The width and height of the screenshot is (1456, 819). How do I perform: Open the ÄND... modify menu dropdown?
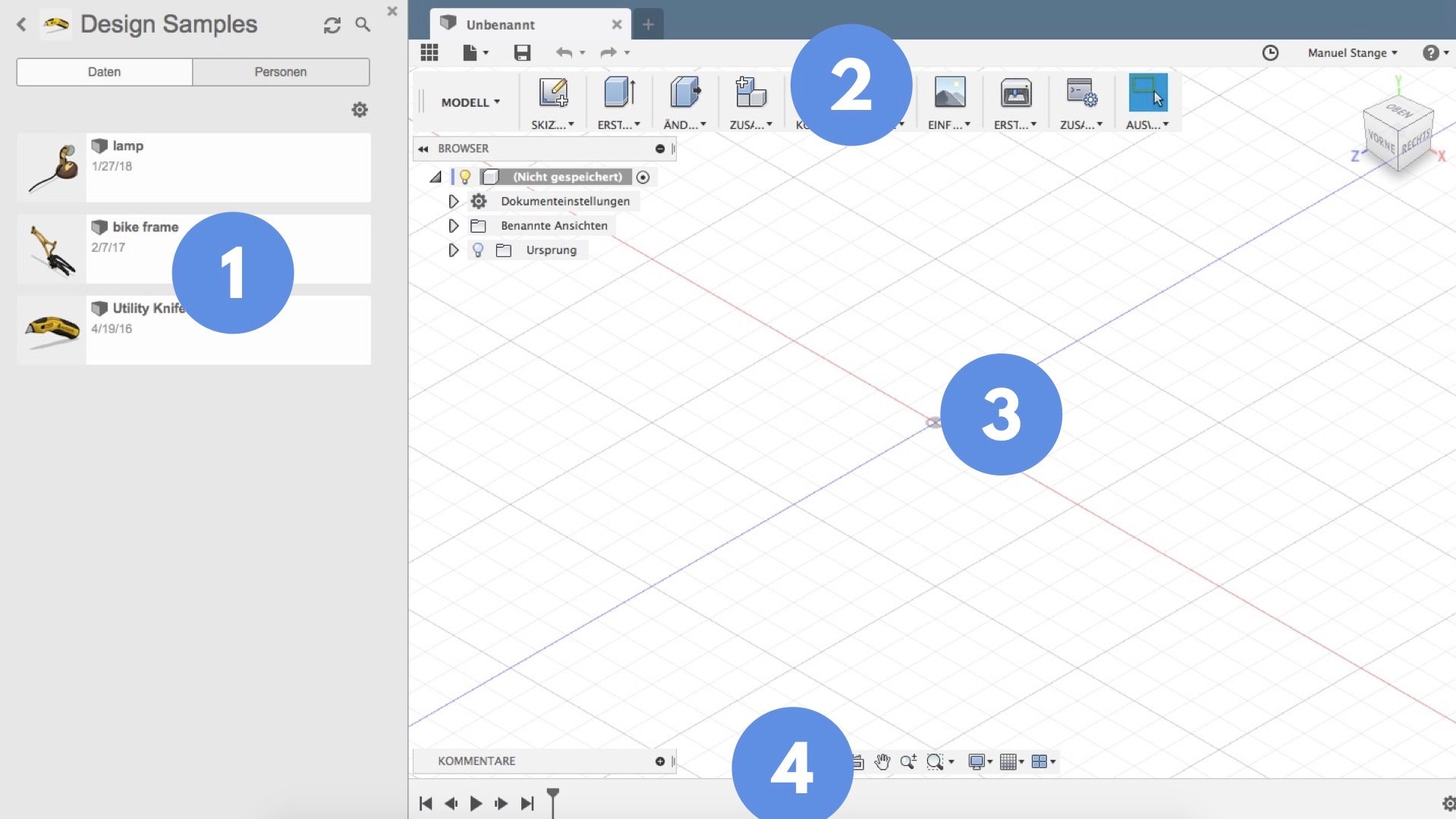(x=684, y=124)
